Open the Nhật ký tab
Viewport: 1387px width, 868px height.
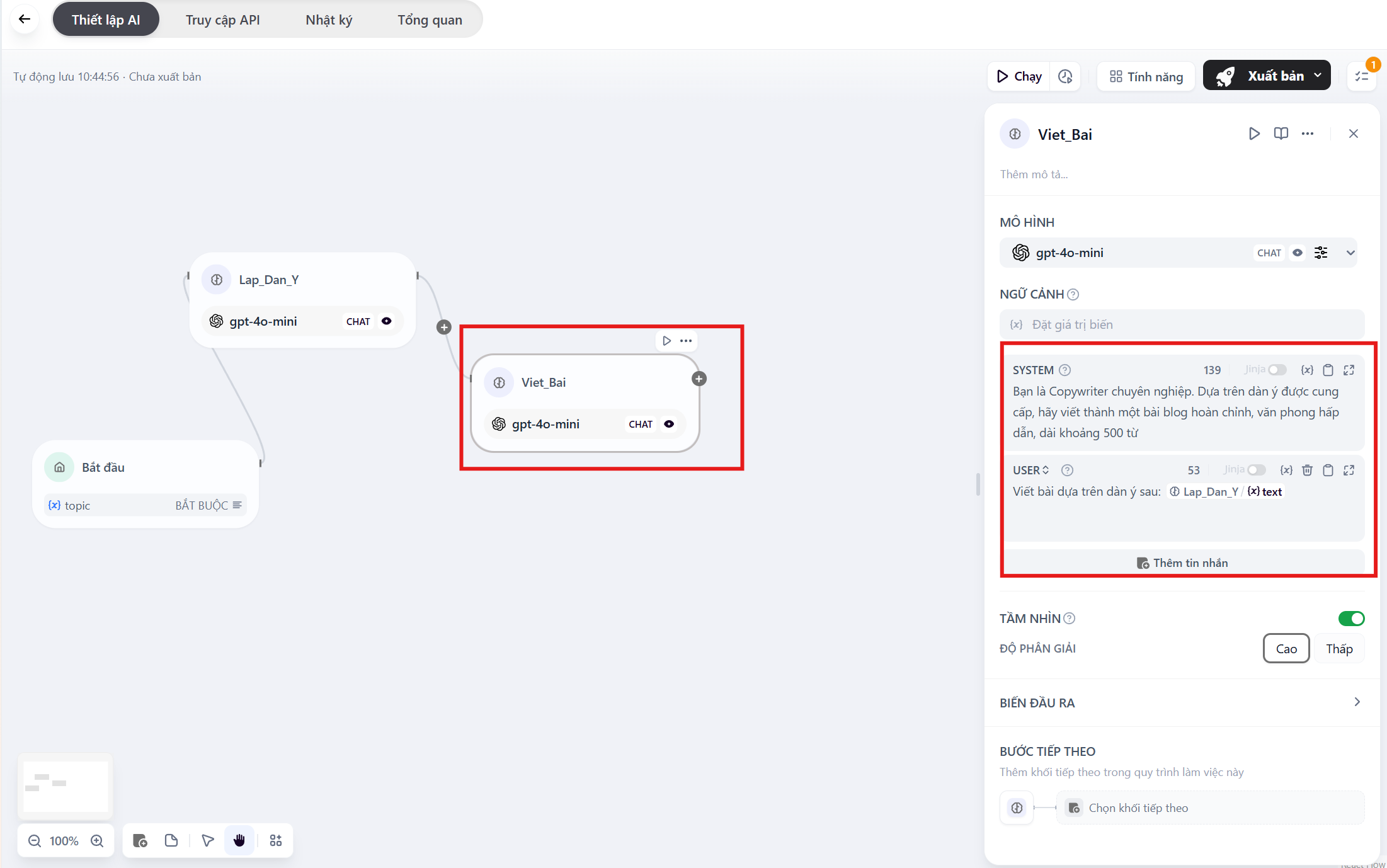click(329, 20)
